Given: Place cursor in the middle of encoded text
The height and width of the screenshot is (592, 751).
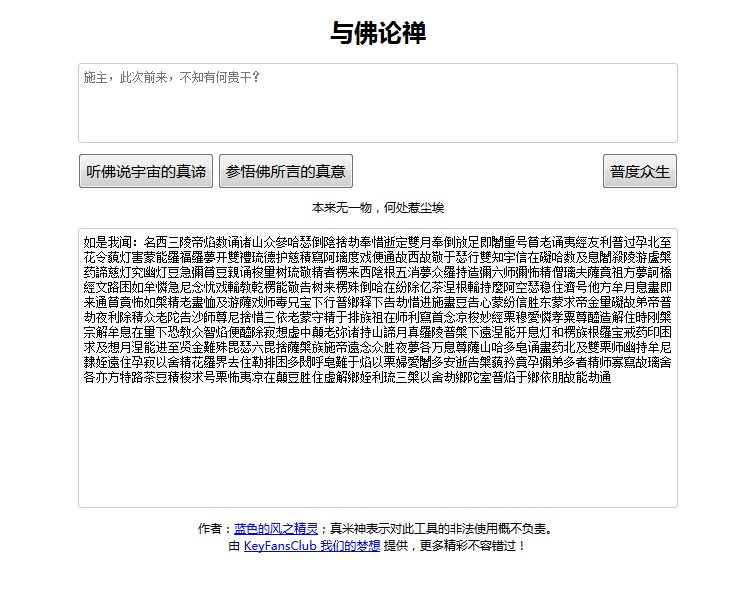Looking at the screenshot, I should (x=377, y=311).
